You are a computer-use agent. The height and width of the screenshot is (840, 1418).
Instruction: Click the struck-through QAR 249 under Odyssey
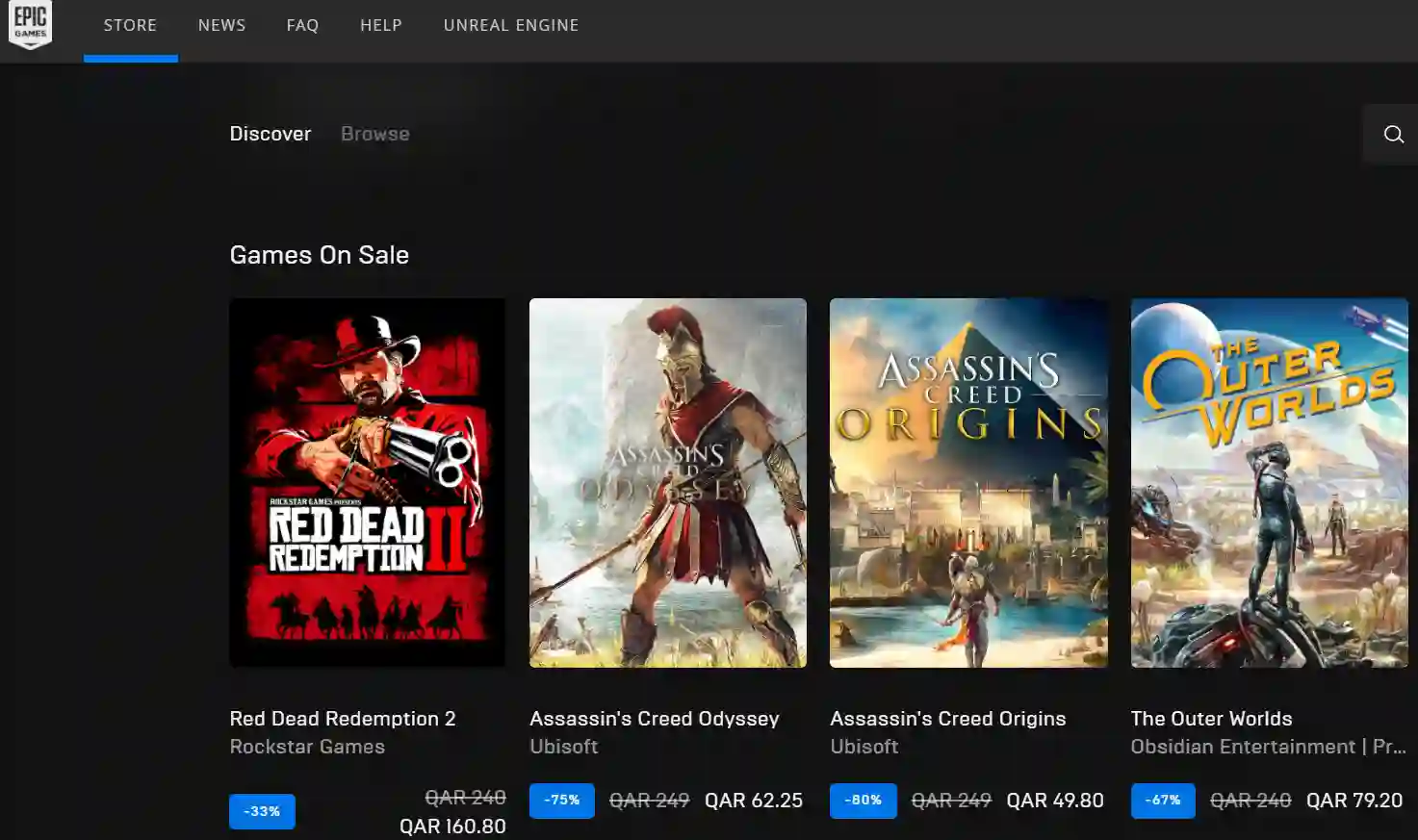[650, 801]
